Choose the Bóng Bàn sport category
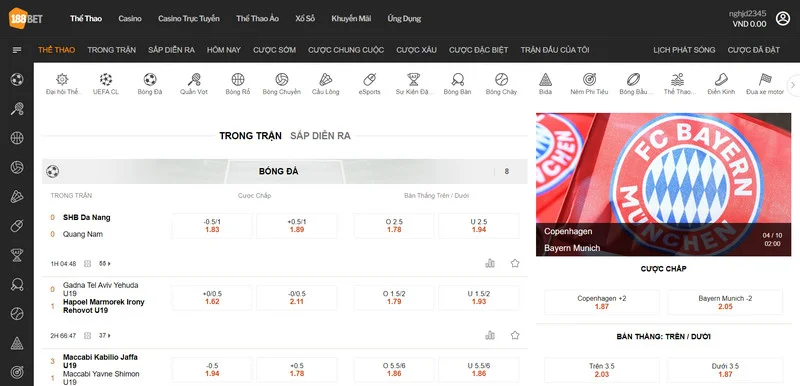Screen dimensions: 800x386 pyautogui.click(x=458, y=84)
